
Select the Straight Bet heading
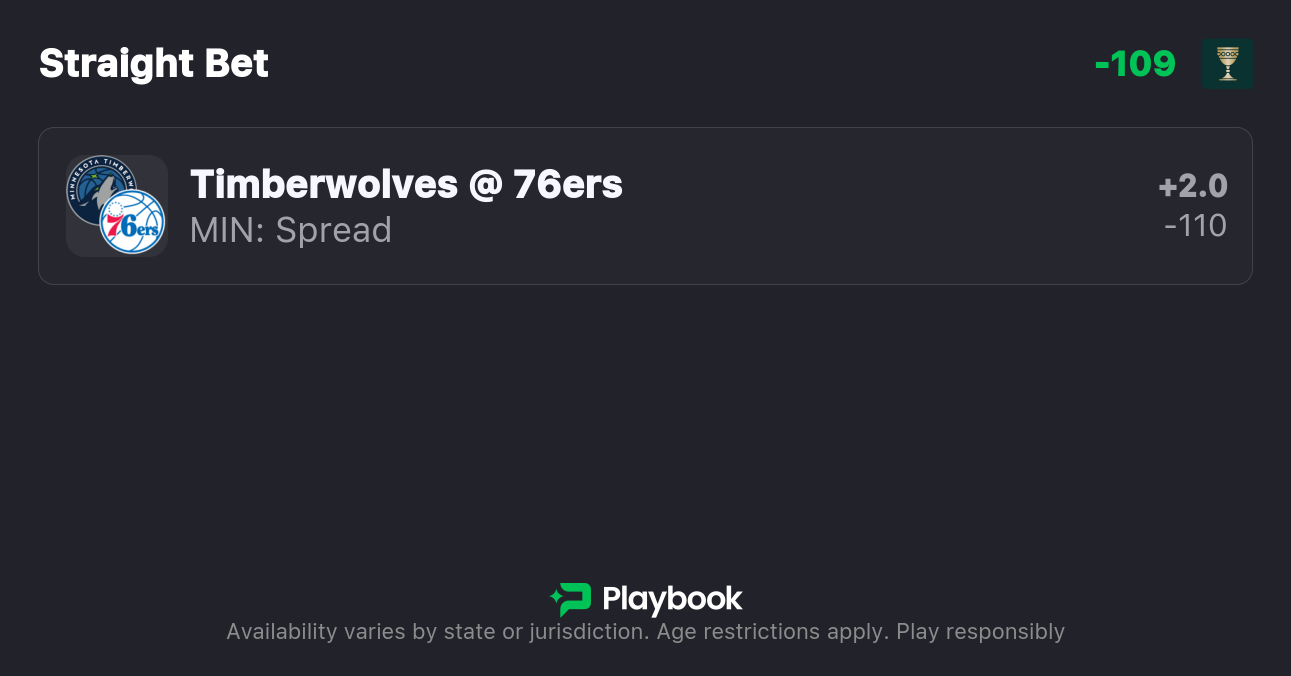(x=154, y=64)
